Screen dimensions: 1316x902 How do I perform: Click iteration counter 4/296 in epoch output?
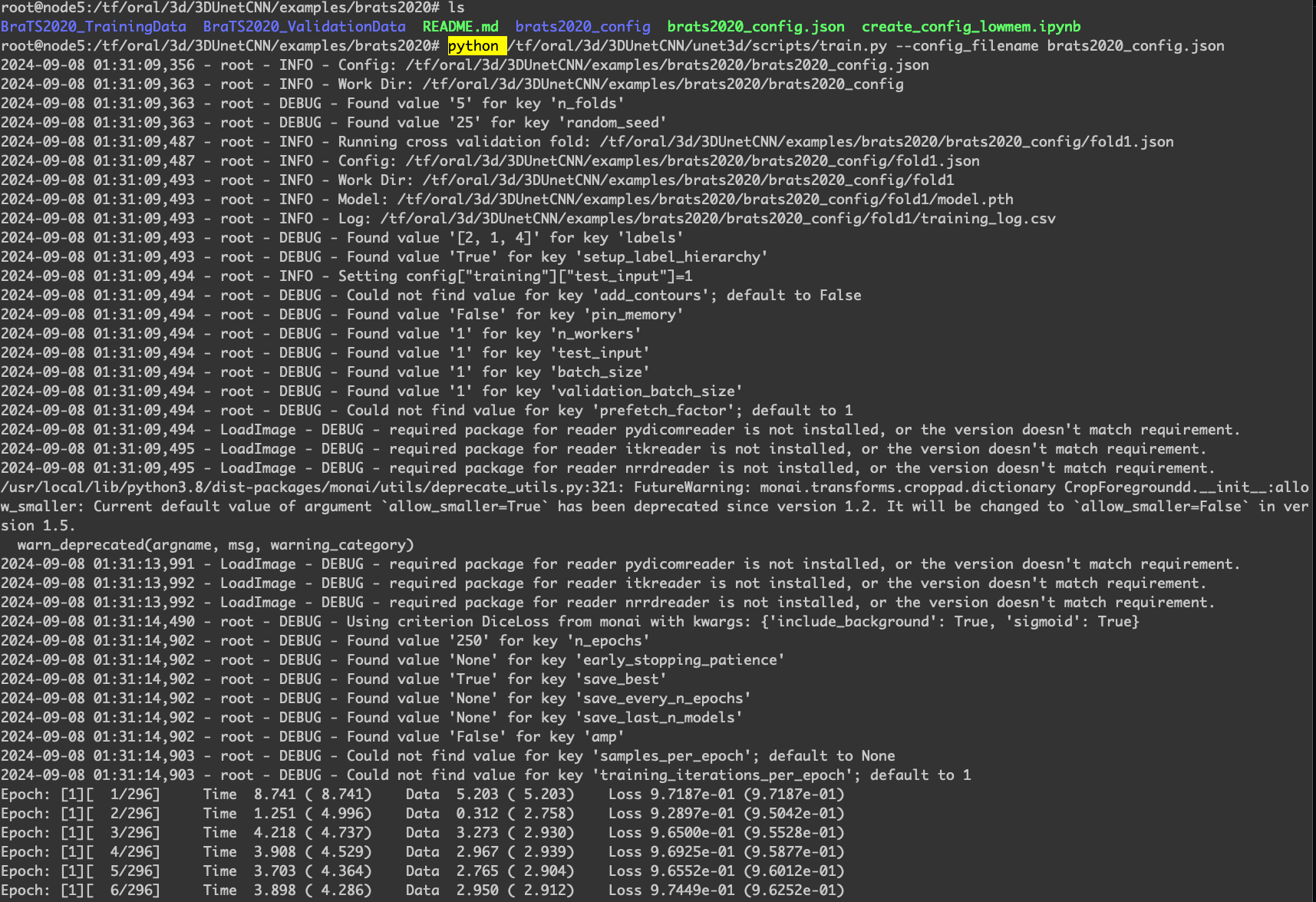click(x=131, y=852)
